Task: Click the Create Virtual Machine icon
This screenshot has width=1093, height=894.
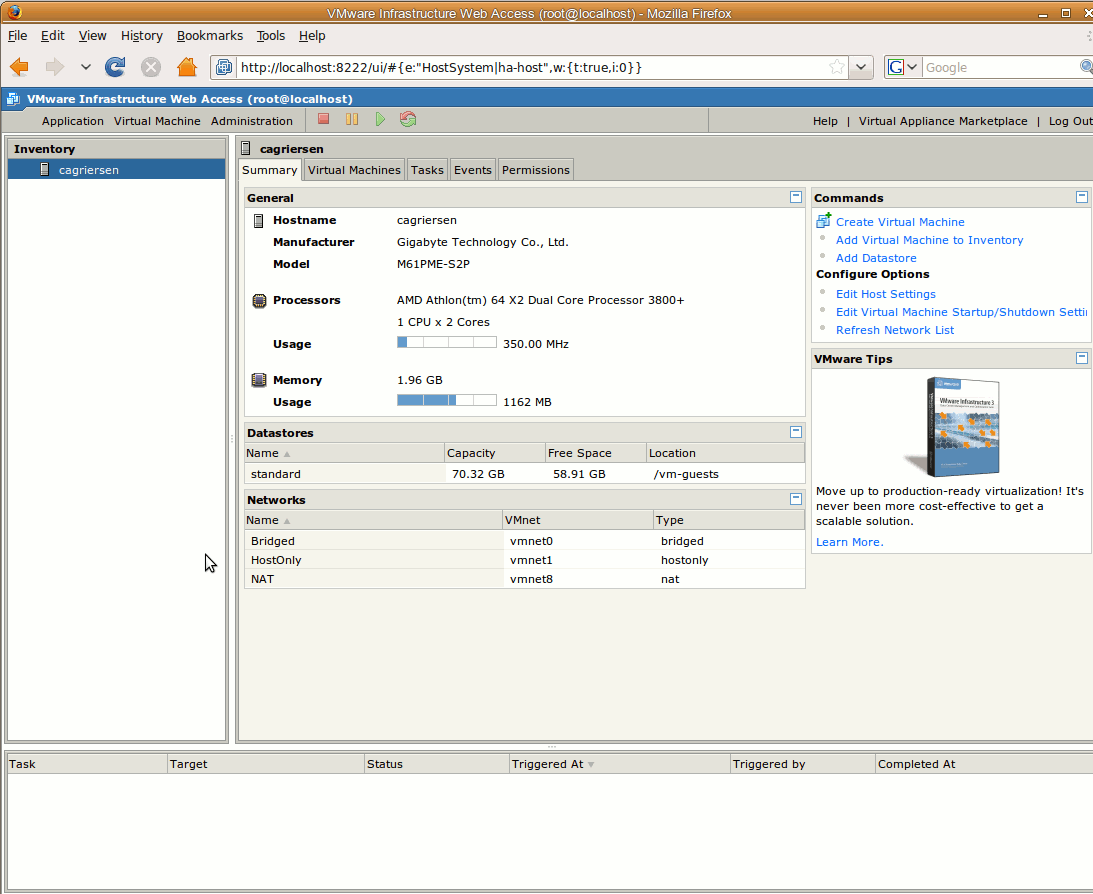Action: click(x=823, y=220)
